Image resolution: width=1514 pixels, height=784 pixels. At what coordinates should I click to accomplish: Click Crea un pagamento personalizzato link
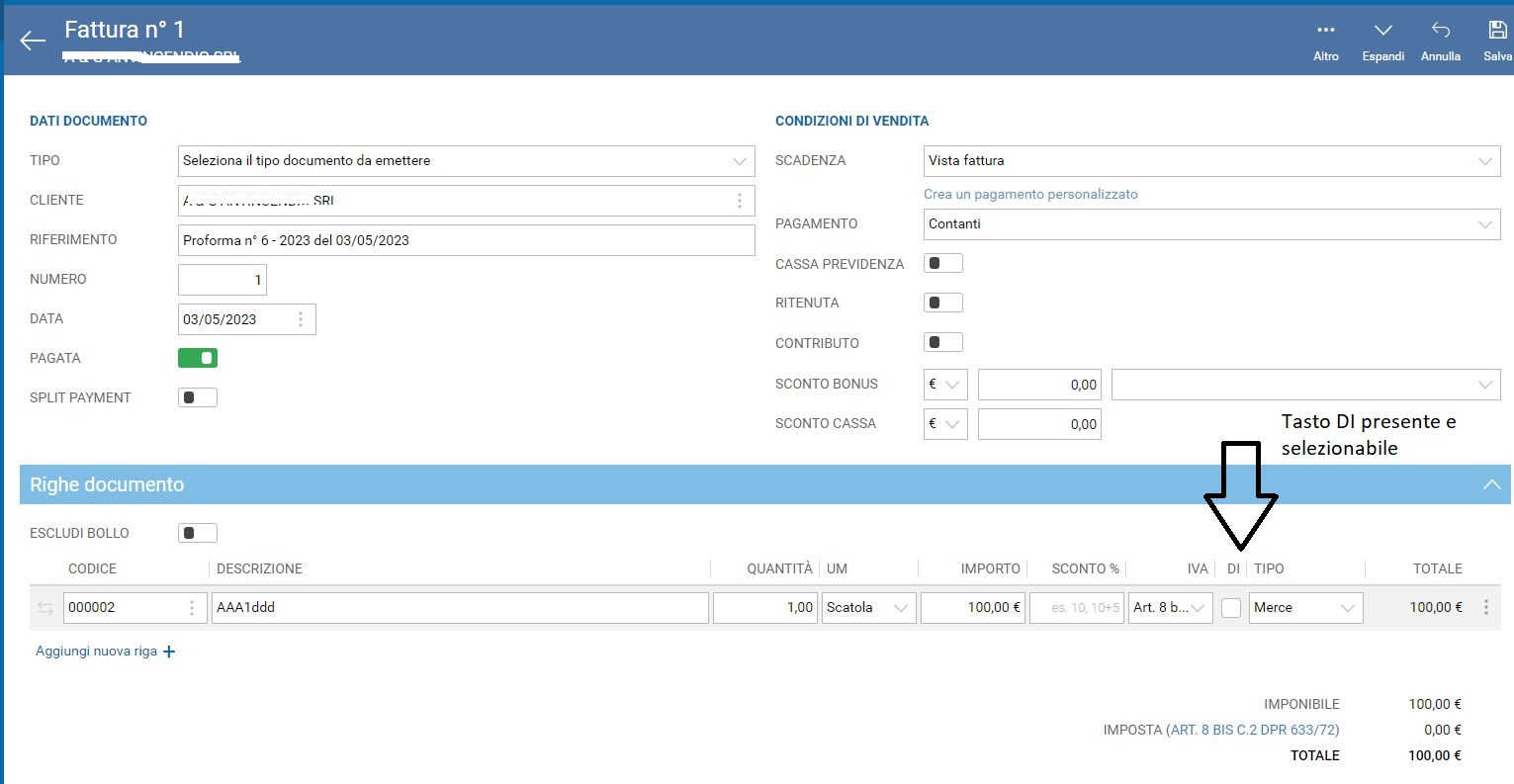click(x=1030, y=195)
